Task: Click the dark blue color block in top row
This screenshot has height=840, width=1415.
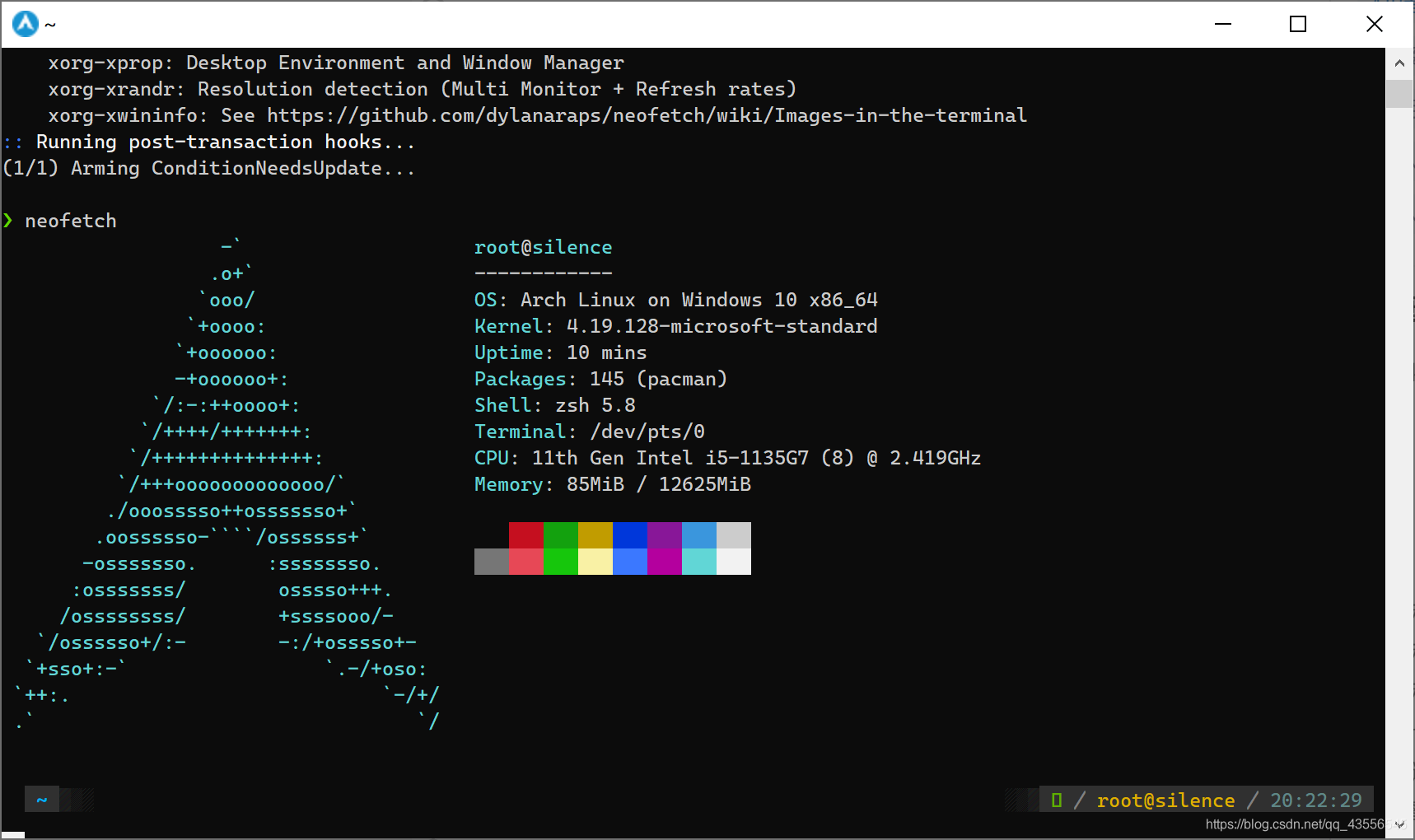Action: [x=630, y=535]
